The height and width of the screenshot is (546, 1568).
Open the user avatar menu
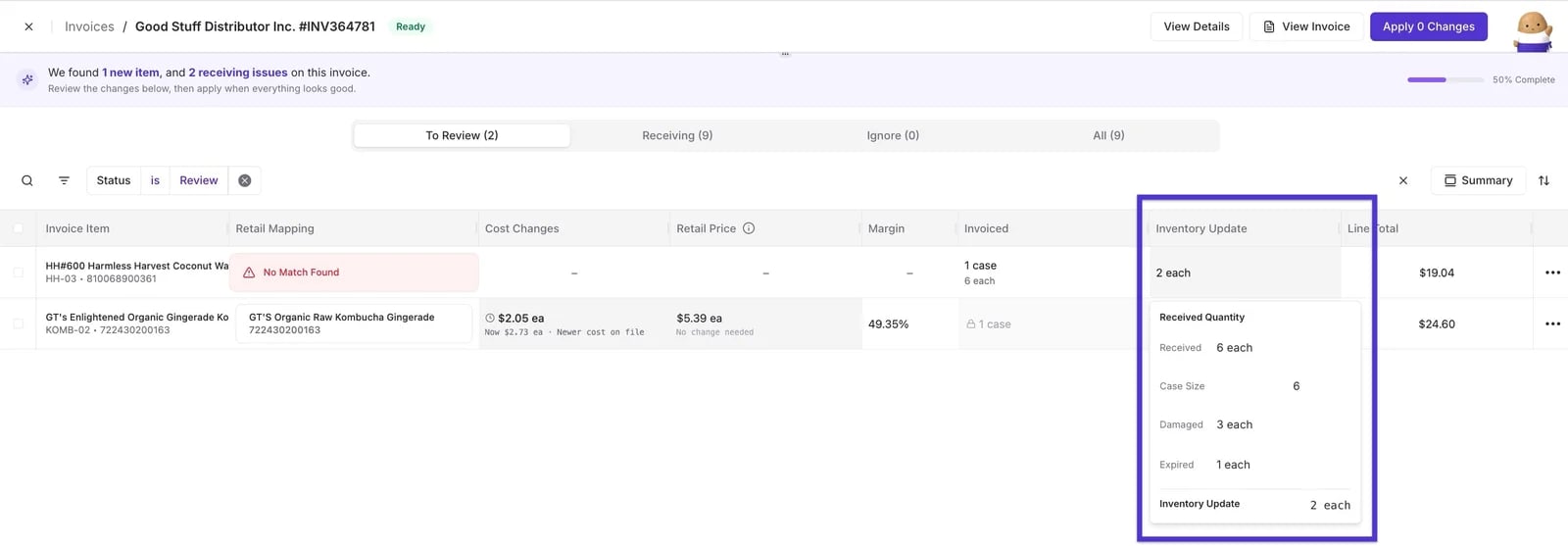tap(1533, 29)
